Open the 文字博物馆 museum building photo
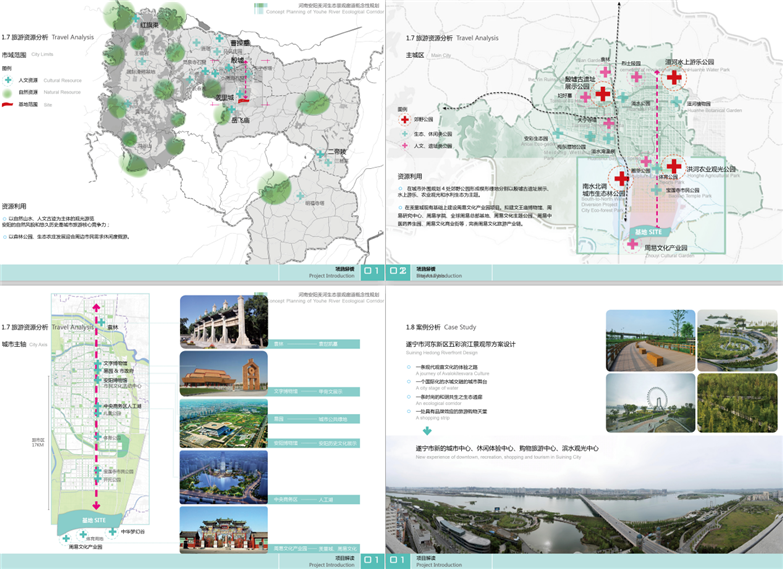783x569 pixels. point(224,374)
